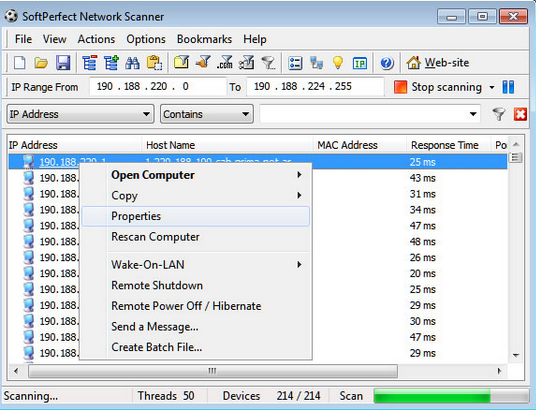The height and width of the screenshot is (410, 536).
Task: Click the row with 43 ms response time
Action: point(258,178)
